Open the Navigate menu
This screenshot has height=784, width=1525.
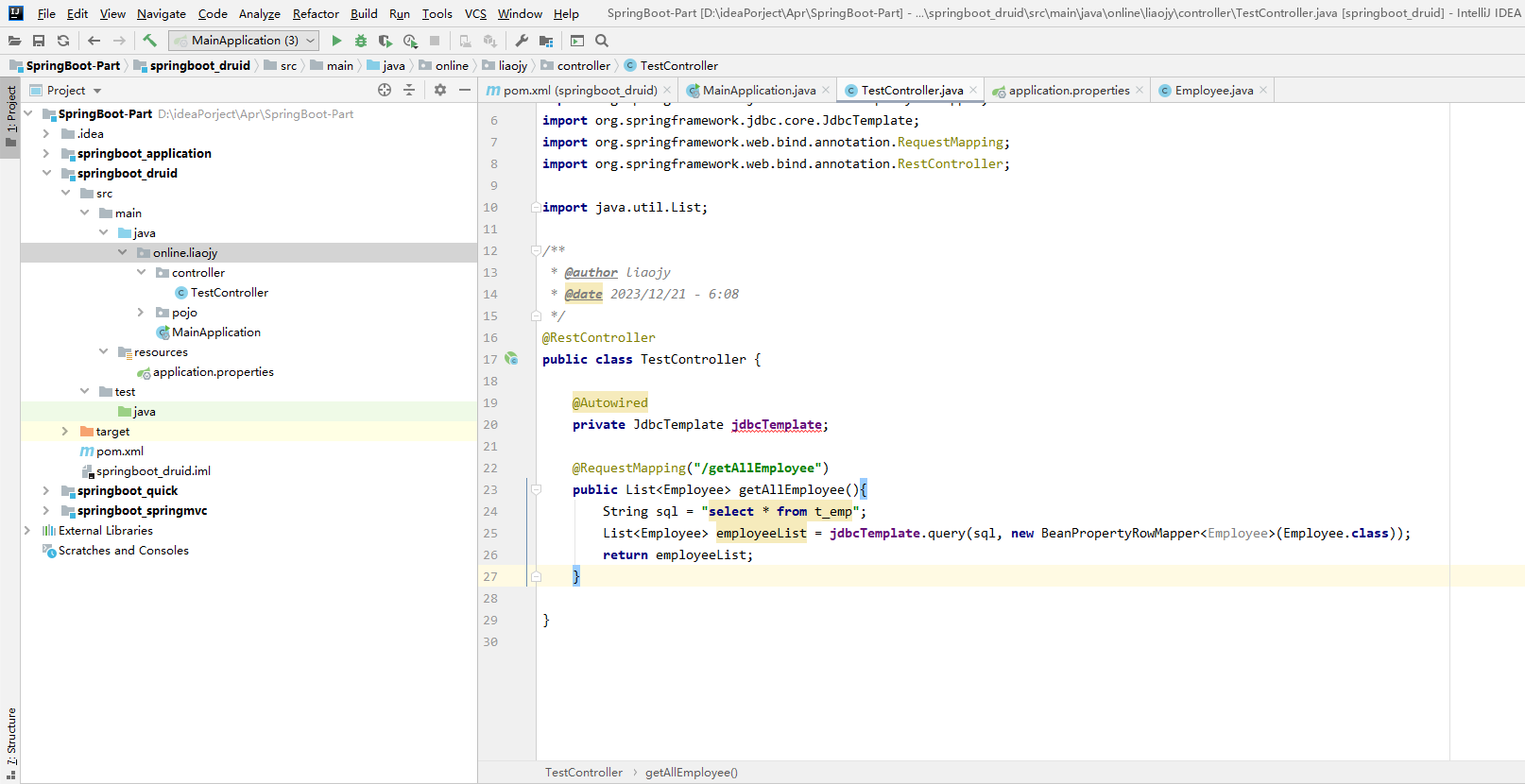tap(162, 13)
